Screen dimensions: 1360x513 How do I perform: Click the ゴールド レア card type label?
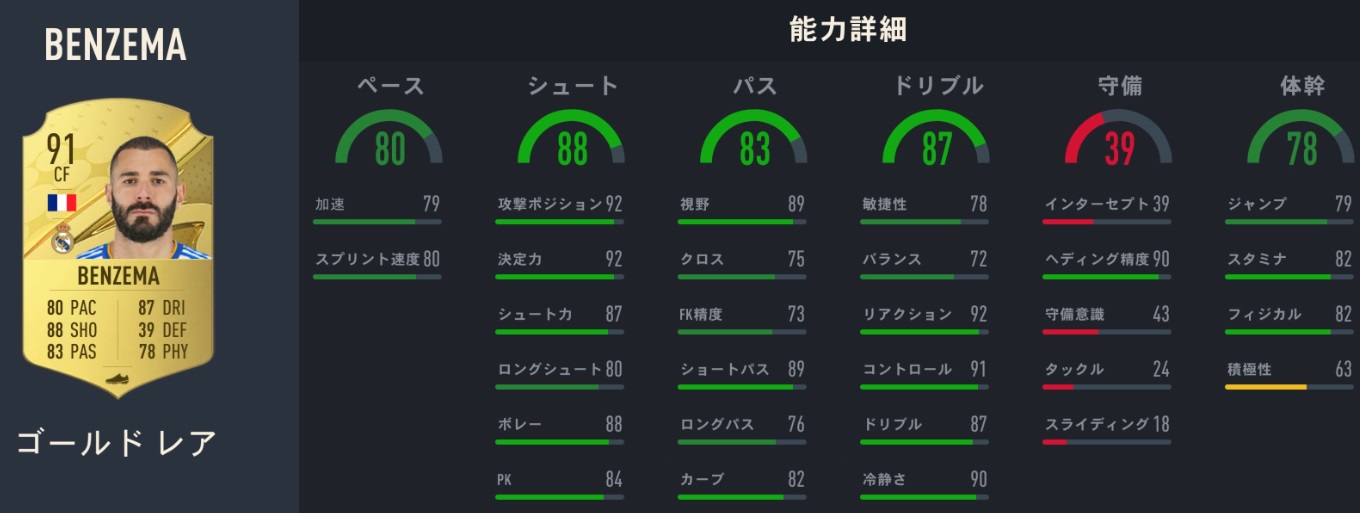click(116, 442)
